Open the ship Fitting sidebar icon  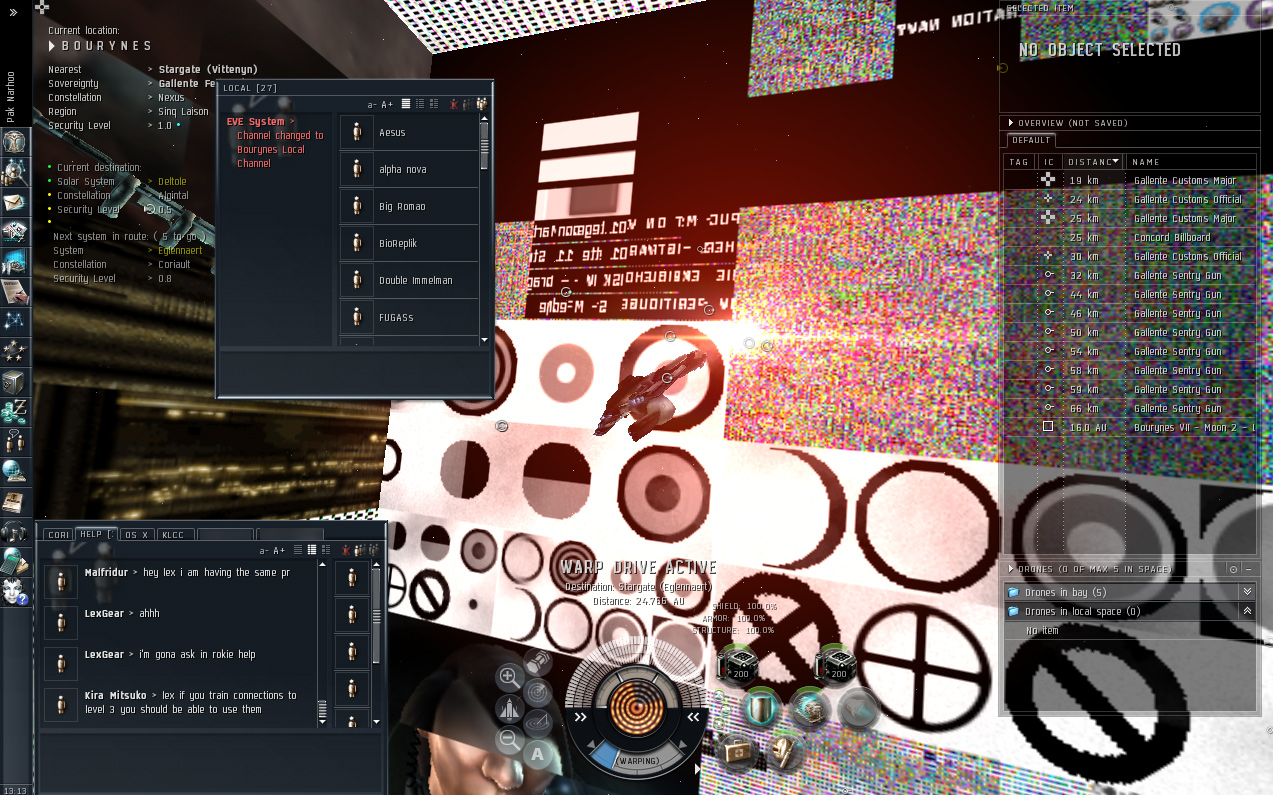click(x=14, y=233)
